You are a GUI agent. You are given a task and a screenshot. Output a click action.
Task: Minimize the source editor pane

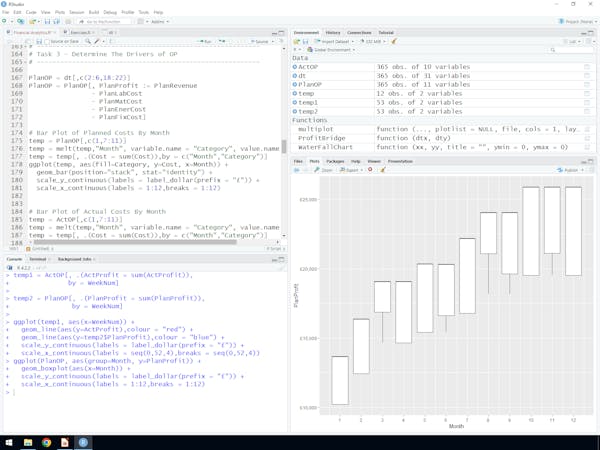(274, 33)
